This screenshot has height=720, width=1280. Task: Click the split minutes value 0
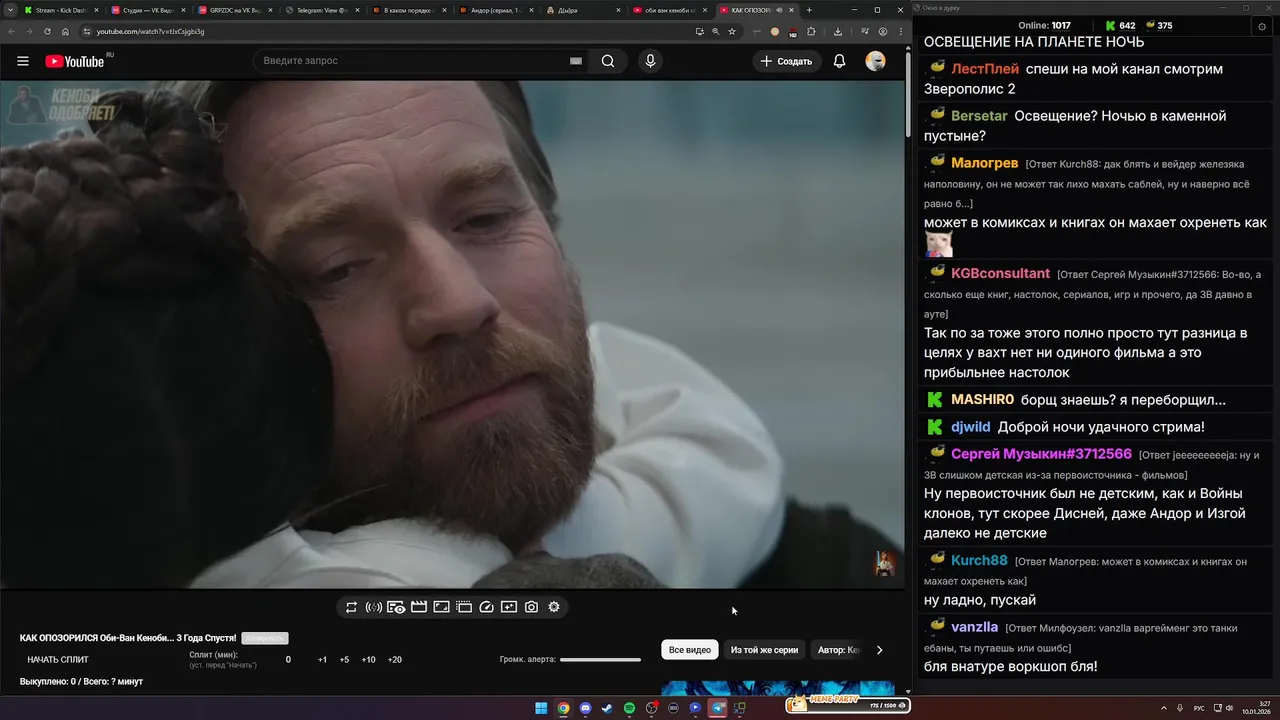pyautogui.click(x=288, y=660)
